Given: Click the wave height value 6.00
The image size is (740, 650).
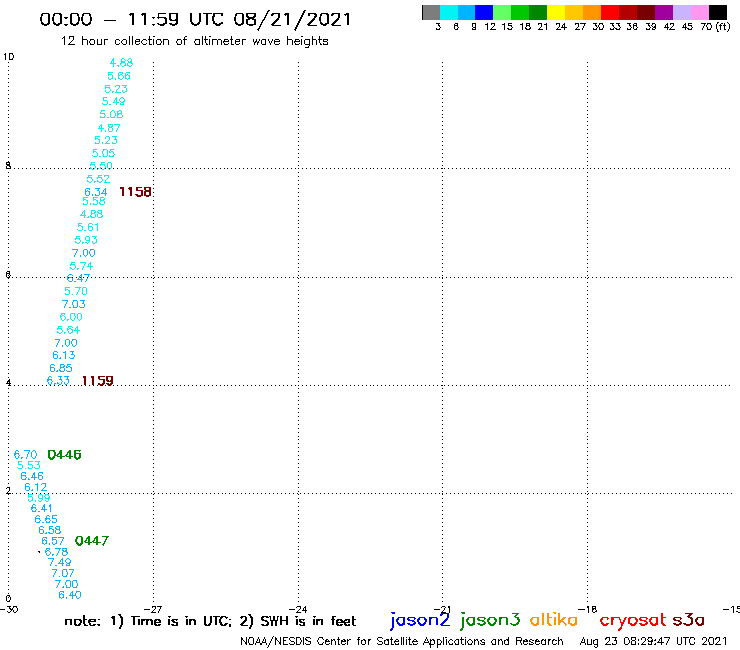Looking at the screenshot, I should coord(71,317).
